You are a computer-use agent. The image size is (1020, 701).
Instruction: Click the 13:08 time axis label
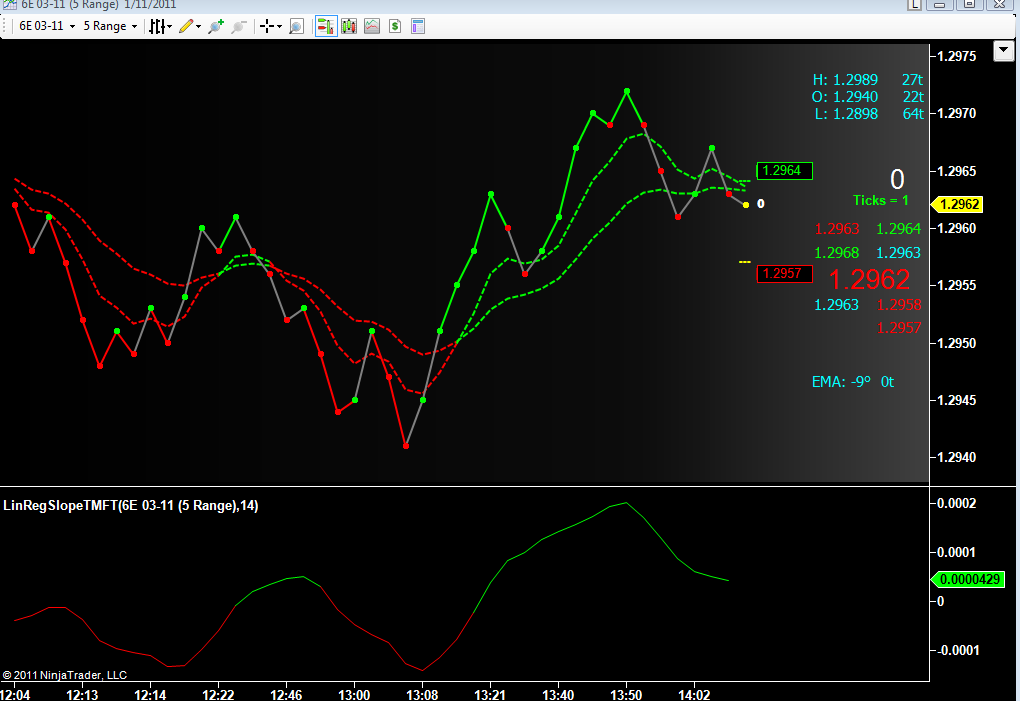point(422,694)
